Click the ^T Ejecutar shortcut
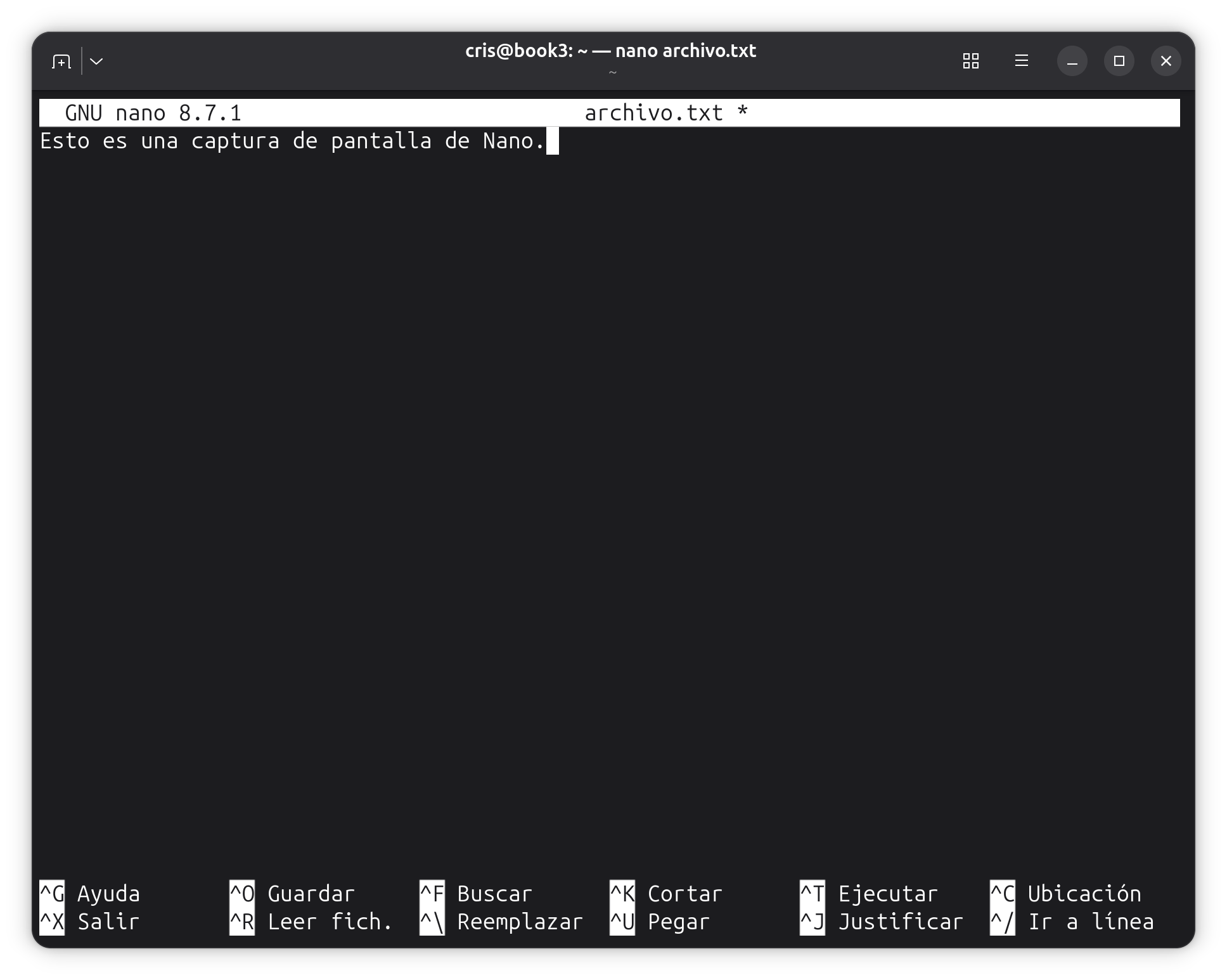Image resolution: width=1227 pixels, height=980 pixels. click(x=869, y=894)
